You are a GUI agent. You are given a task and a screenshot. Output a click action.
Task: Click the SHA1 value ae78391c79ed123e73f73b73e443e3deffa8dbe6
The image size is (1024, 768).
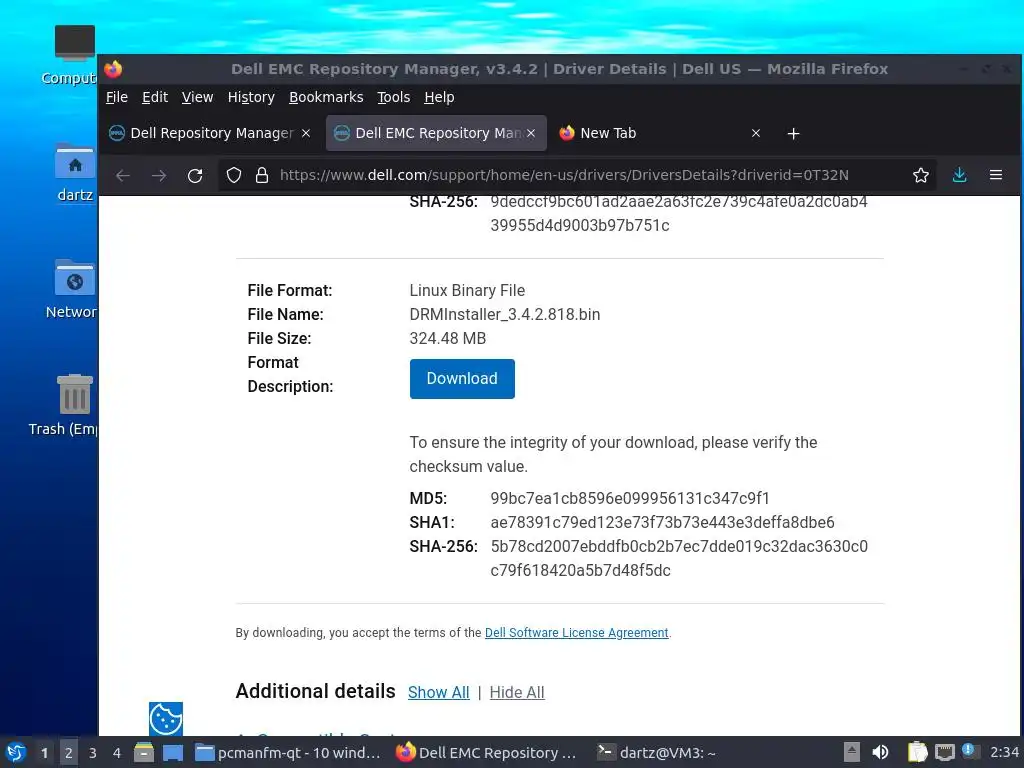pos(662,522)
